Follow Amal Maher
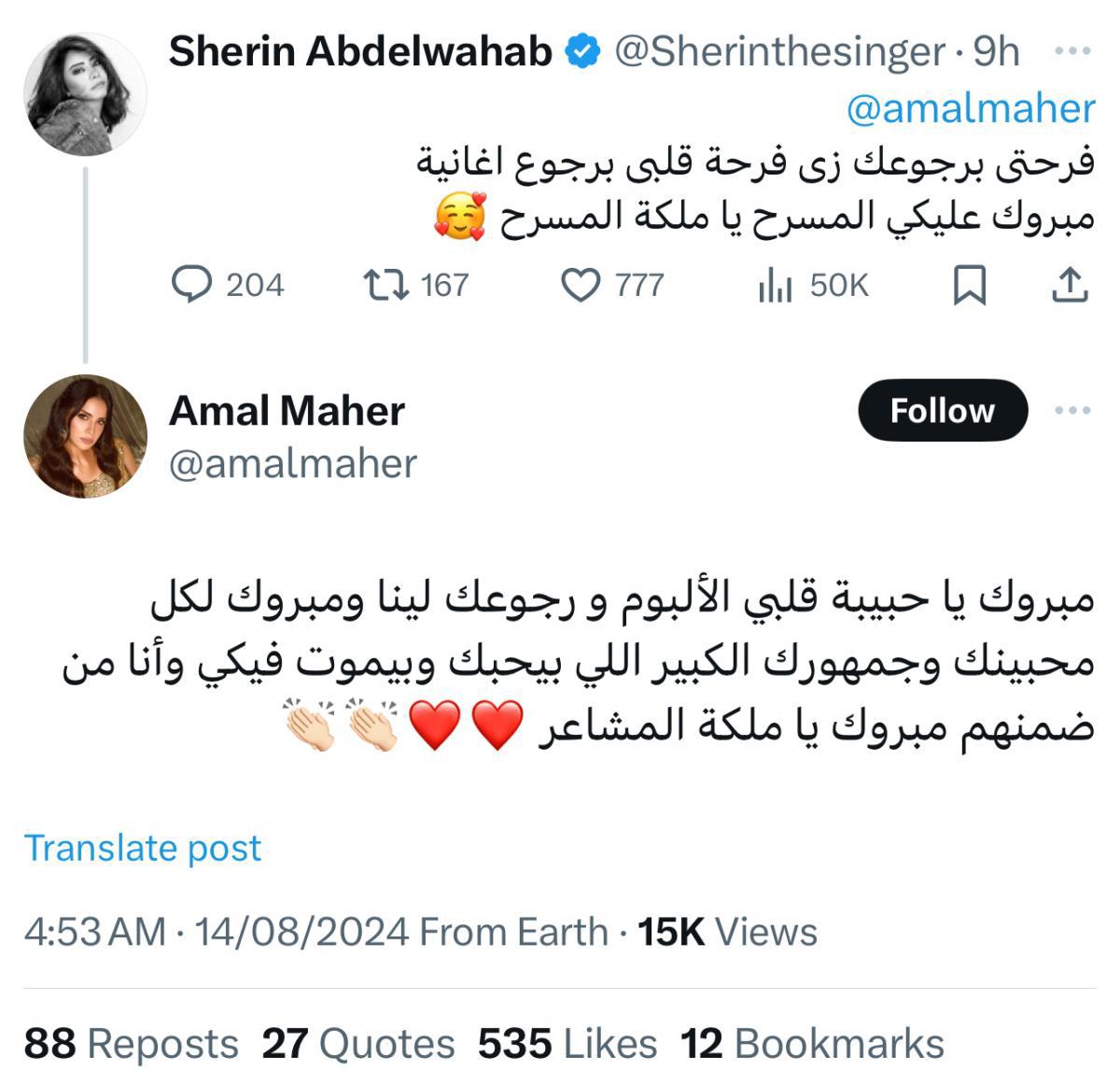Screen dimensions: 1120x1084 coord(942,410)
